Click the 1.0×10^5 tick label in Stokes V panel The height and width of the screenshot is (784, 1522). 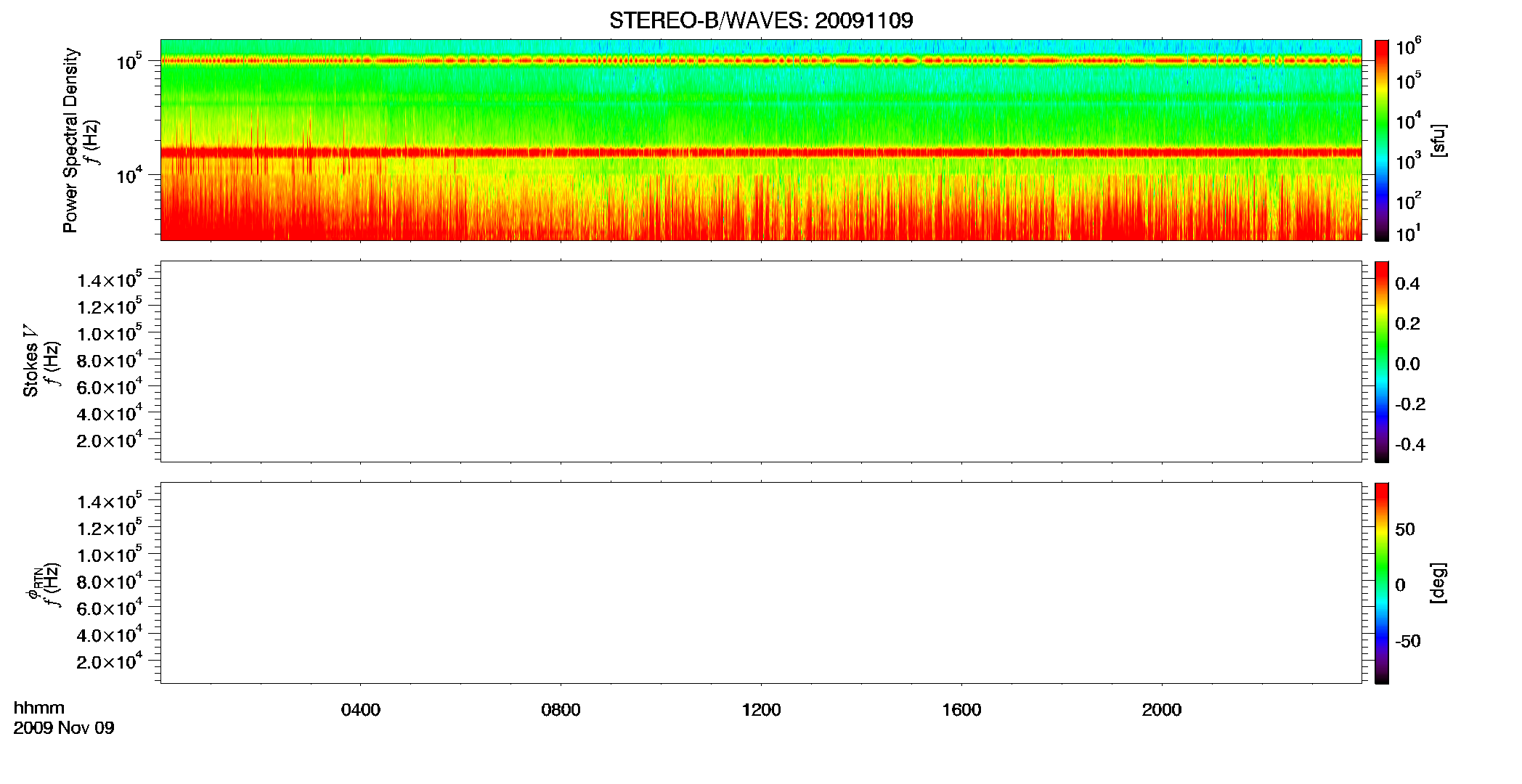[109, 333]
